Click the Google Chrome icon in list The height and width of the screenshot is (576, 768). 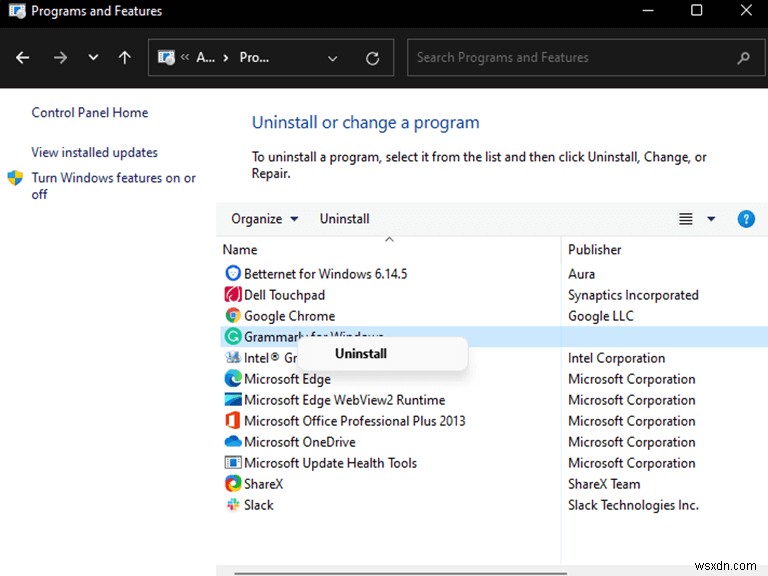[233, 315]
